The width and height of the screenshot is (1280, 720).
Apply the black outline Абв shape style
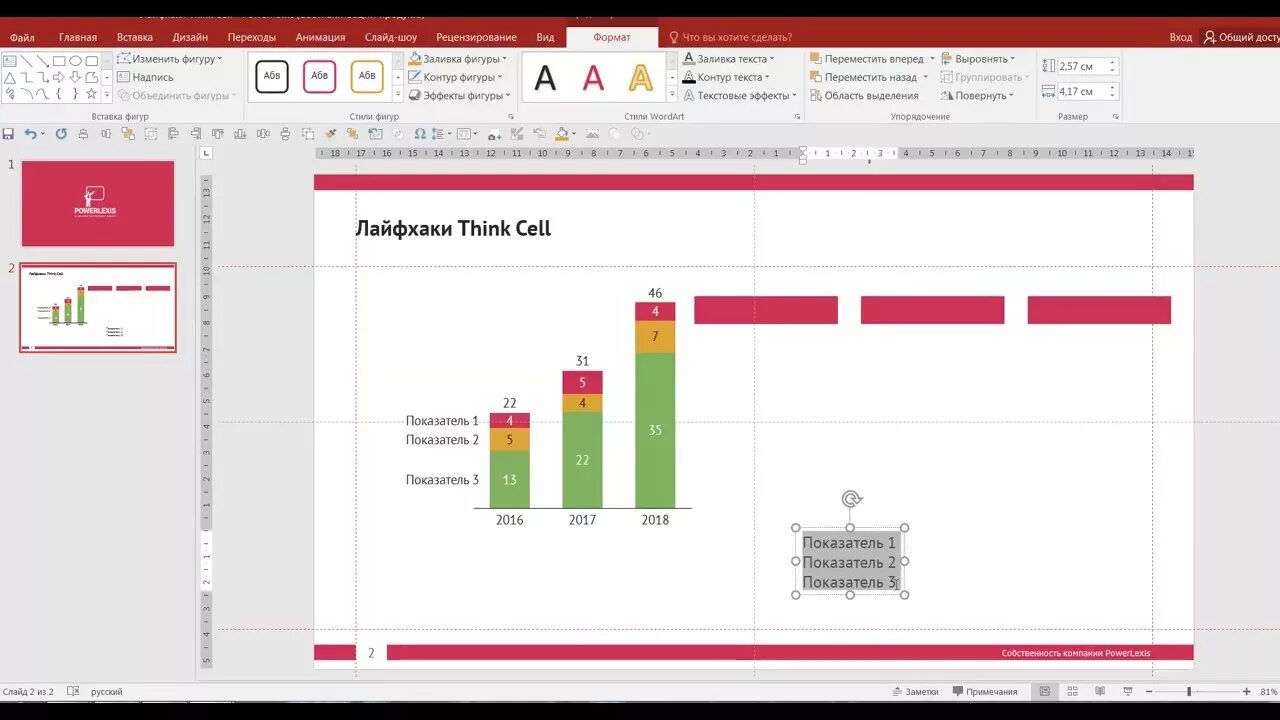pos(272,76)
